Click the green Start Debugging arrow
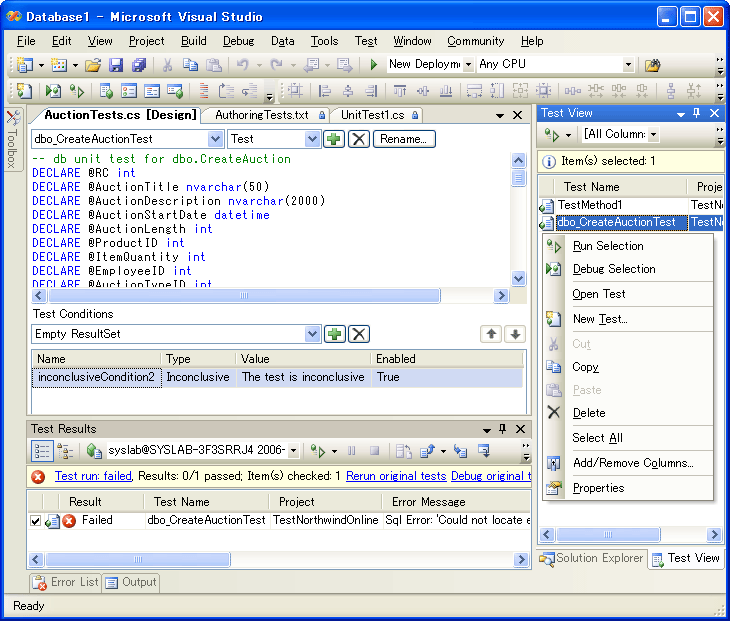The image size is (730, 621). pos(373,64)
